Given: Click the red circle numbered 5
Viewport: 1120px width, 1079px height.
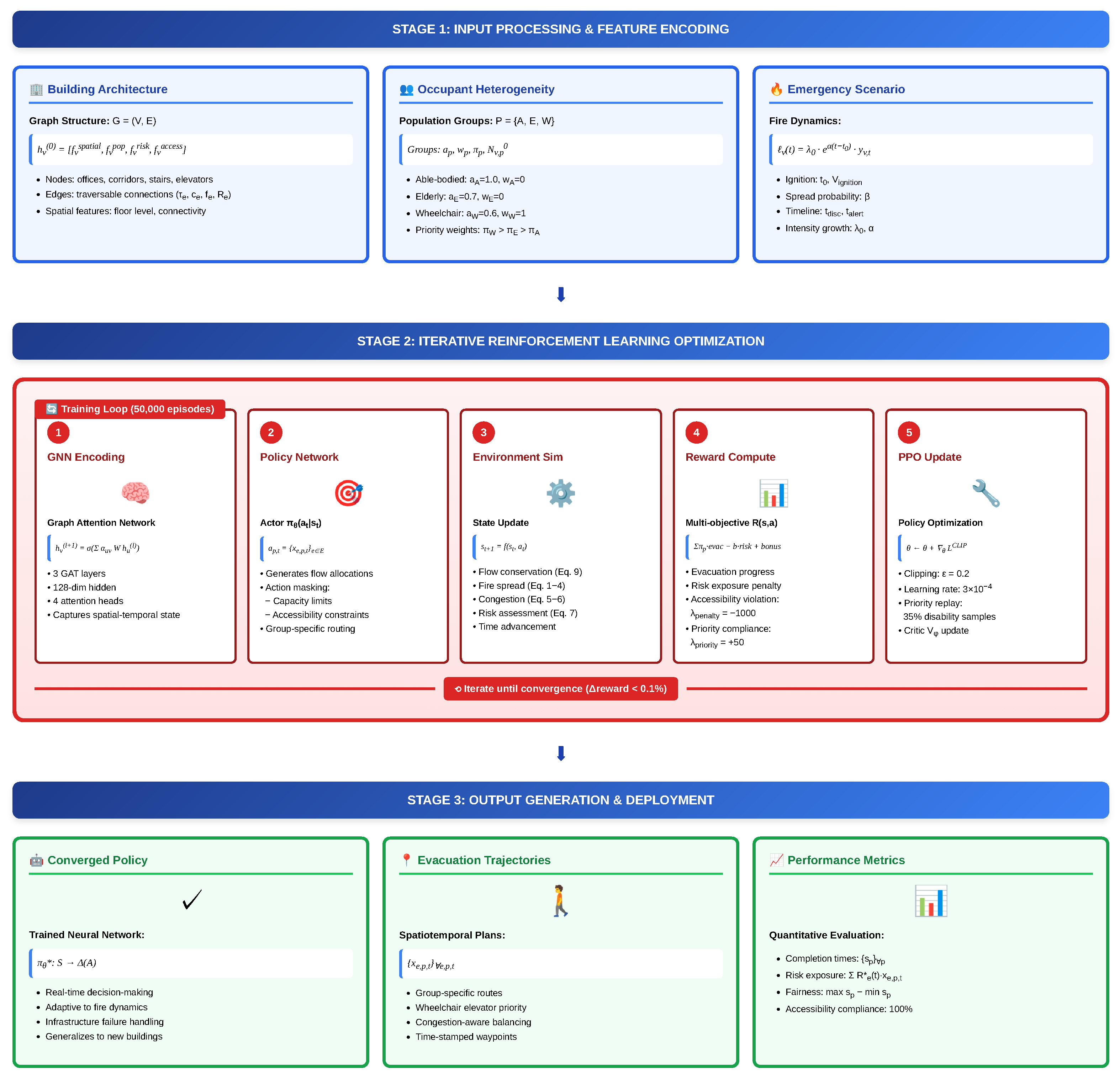Looking at the screenshot, I should (x=909, y=433).
